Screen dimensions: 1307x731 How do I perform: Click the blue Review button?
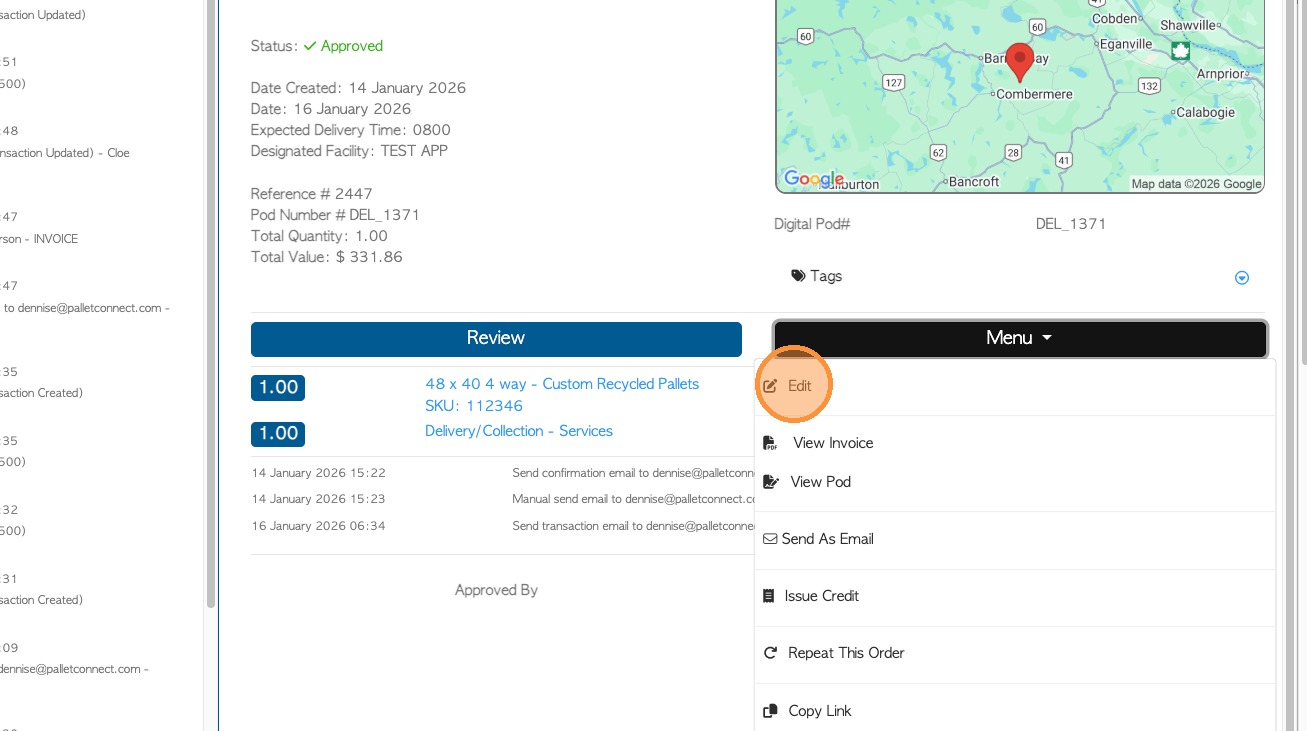coord(496,339)
